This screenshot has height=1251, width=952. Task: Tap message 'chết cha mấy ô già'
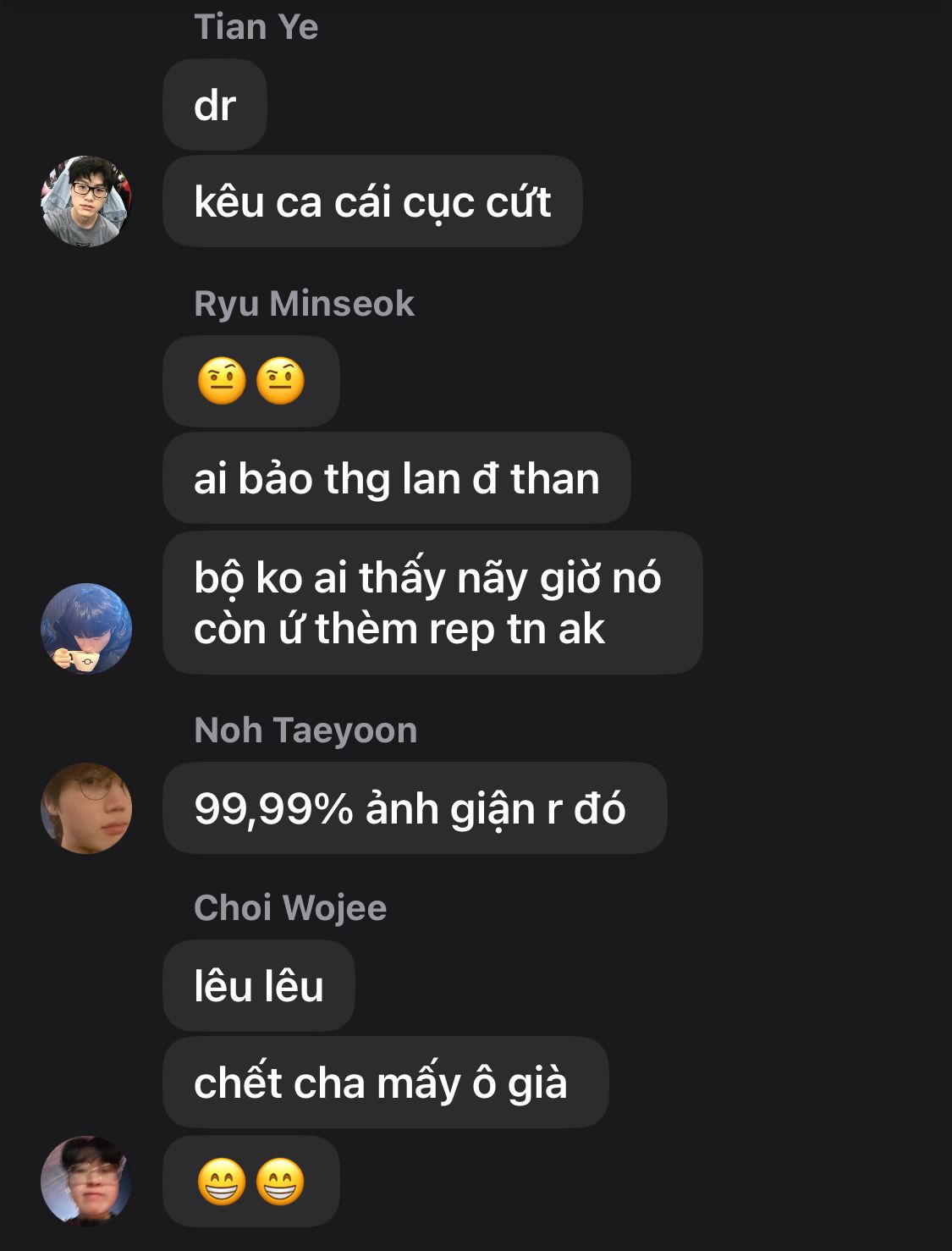(386, 1083)
